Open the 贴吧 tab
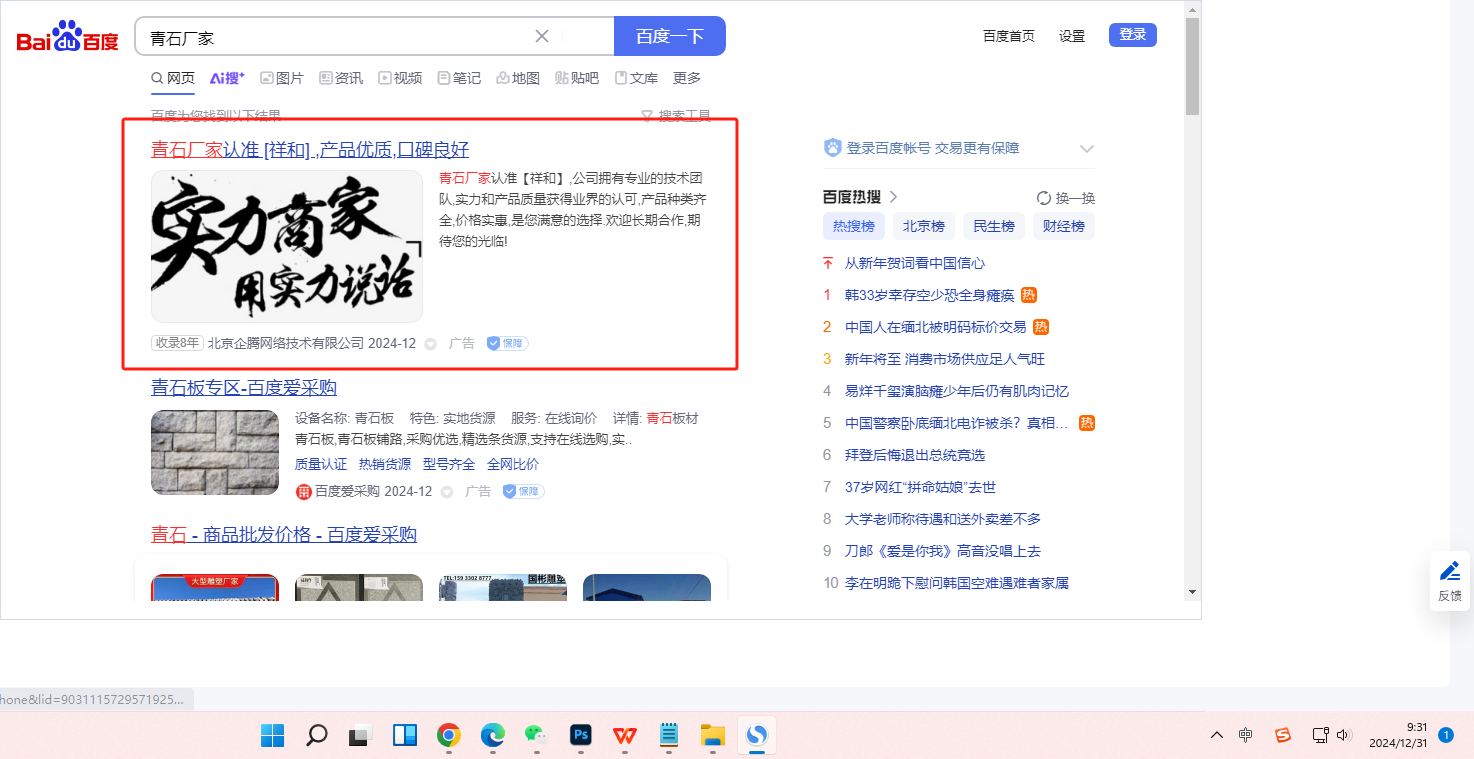The width and height of the screenshot is (1474, 759). [x=577, y=78]
